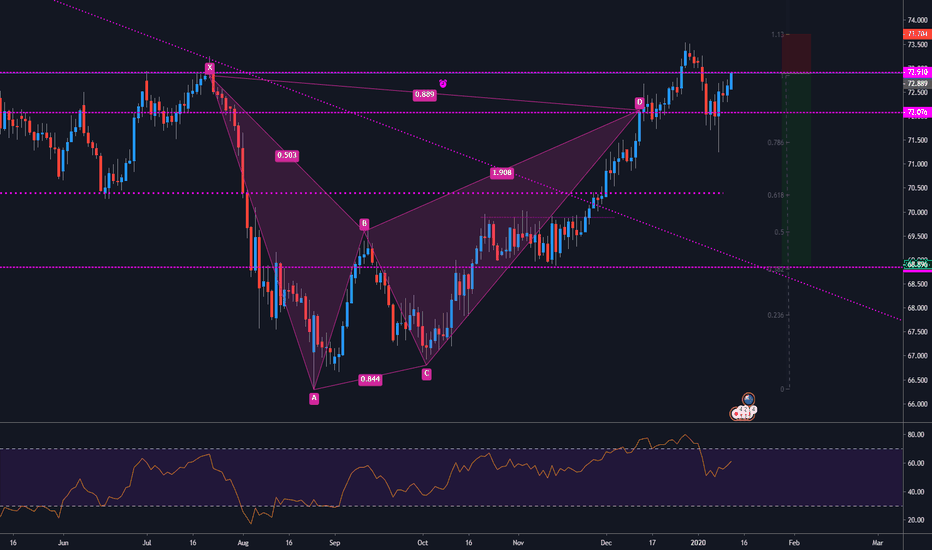Click the 0.503 ratio label
932x550 pixels.
[x=288, y=156]
